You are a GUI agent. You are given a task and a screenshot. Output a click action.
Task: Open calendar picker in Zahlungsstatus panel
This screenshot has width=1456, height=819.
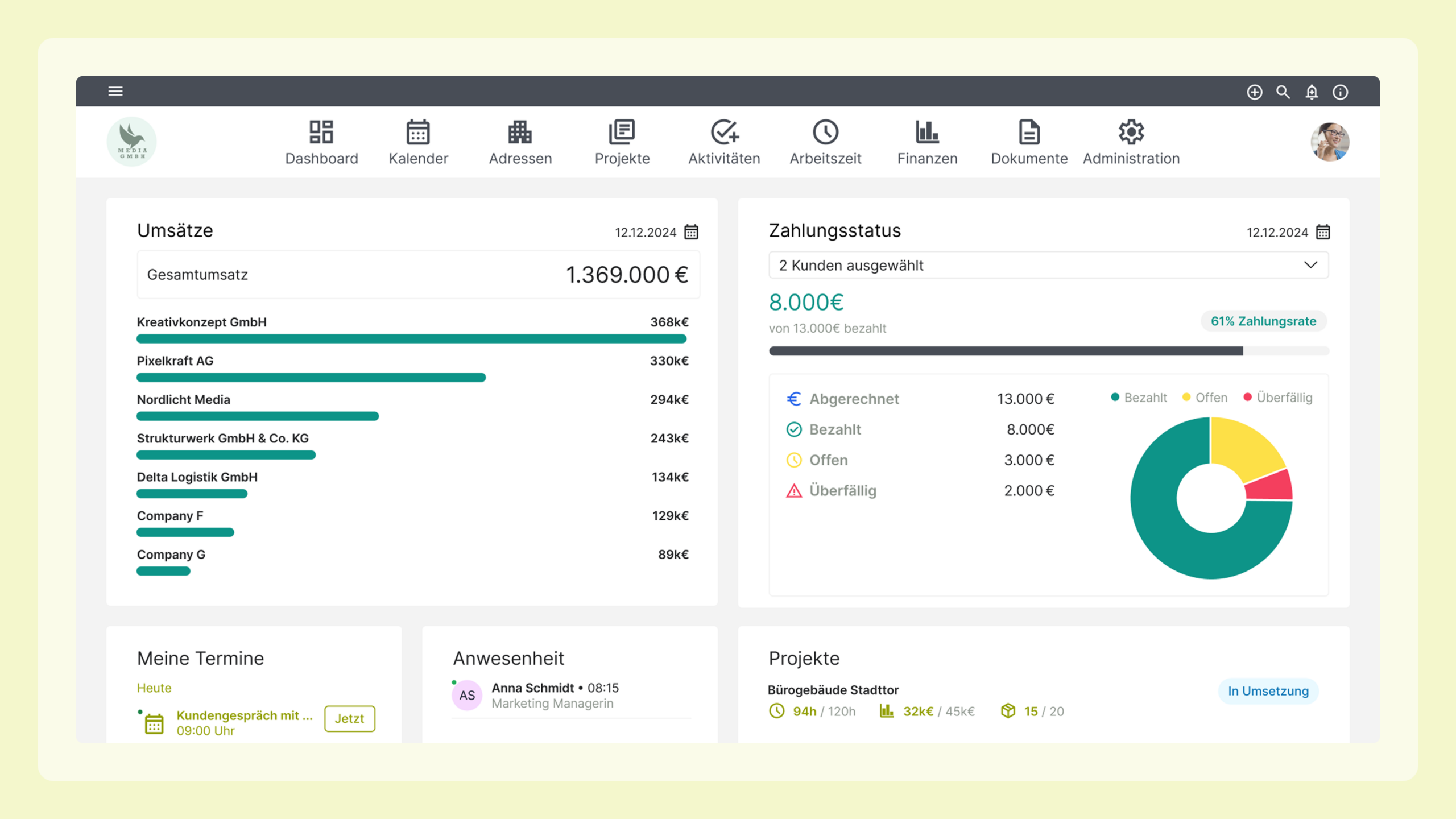(1323, 232)
